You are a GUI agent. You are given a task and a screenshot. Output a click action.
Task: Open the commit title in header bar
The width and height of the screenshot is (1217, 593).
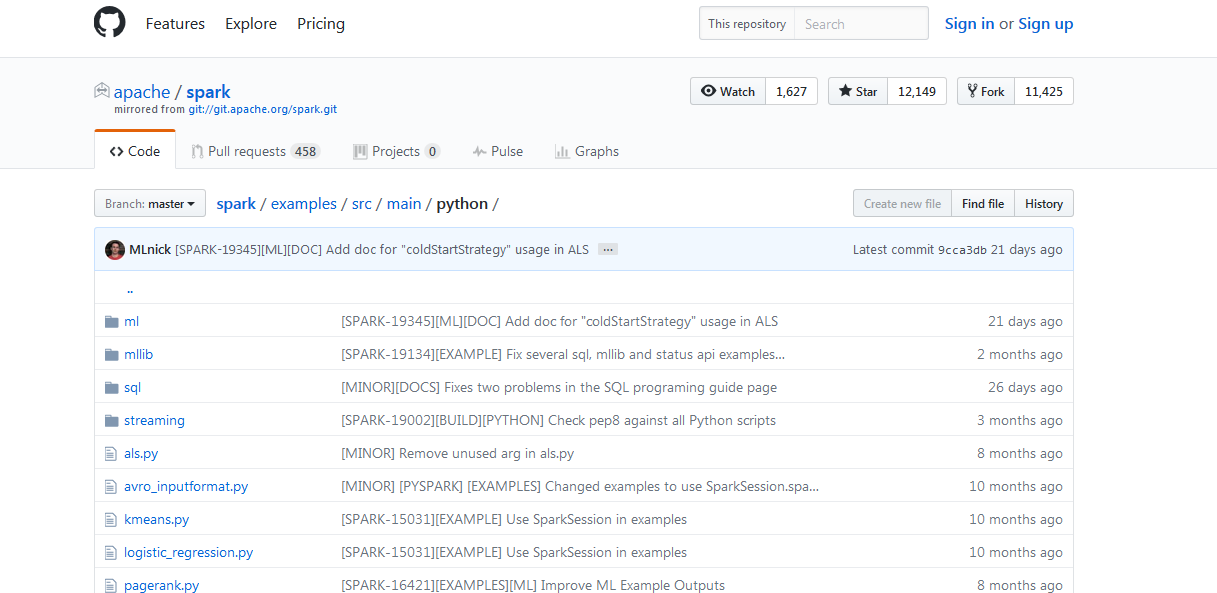pos(382,249)
